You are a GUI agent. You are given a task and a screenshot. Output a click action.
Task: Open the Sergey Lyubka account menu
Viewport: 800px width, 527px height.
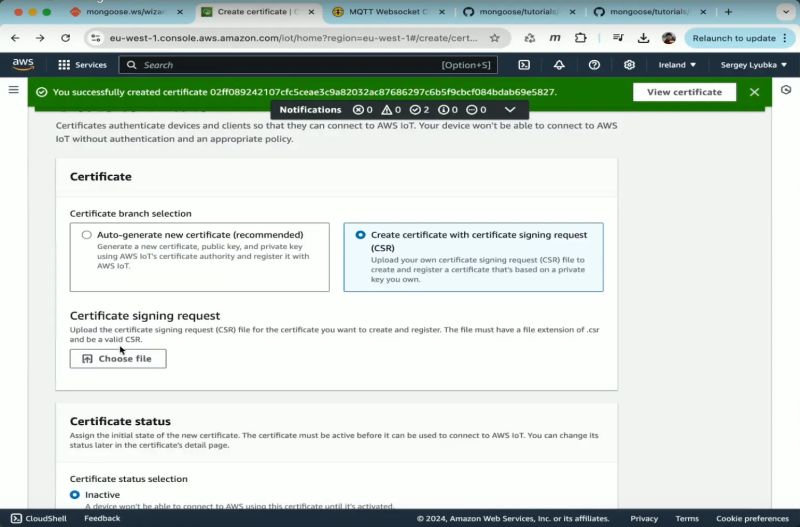coord(754,65)
